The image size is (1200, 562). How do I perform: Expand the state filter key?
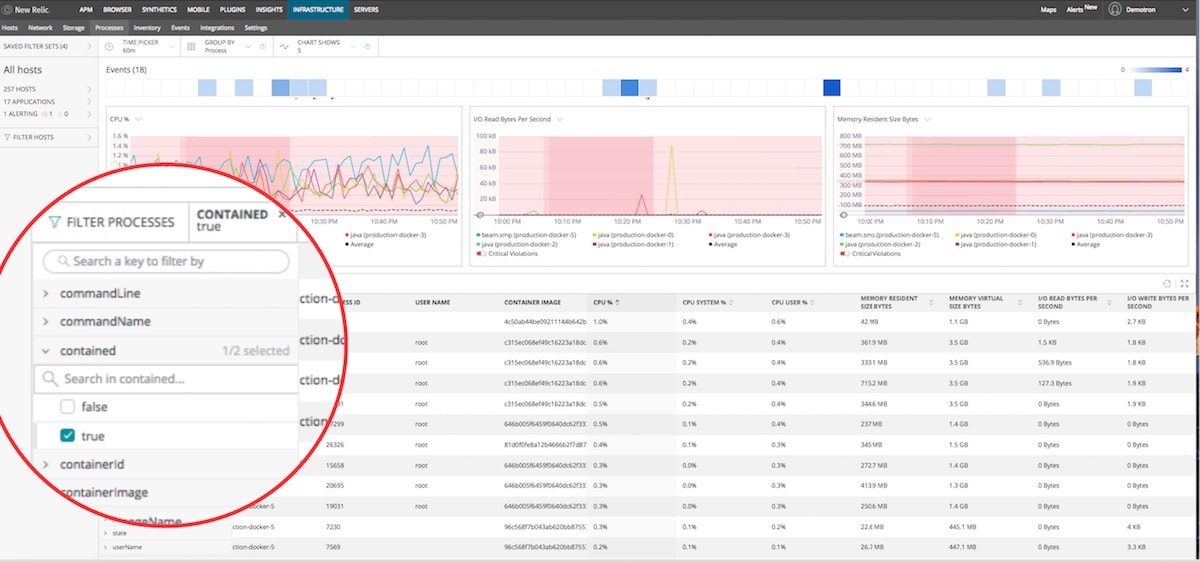[107, 533]
